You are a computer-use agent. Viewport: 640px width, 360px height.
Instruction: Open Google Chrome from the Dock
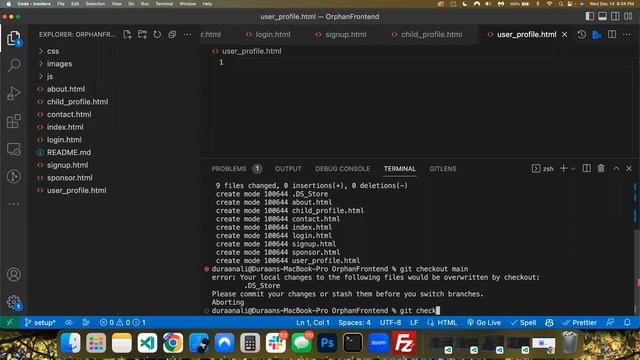pyautogui.click(x=173, y=343)
